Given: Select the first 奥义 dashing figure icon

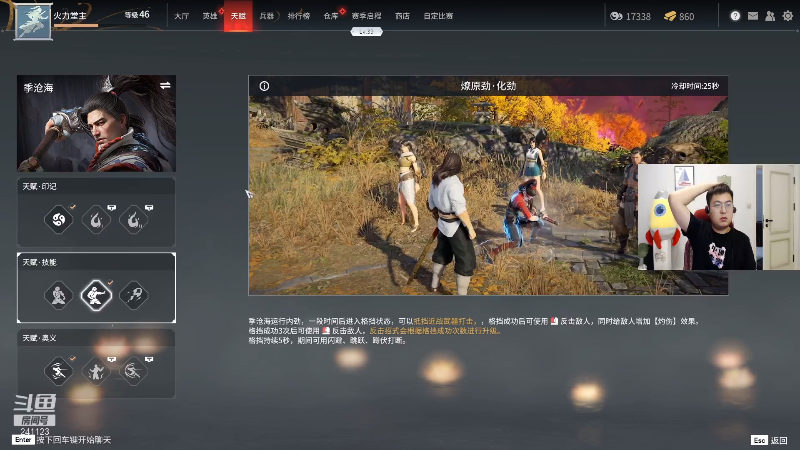Looking at the screenshot, I should [x=59, y=371].
